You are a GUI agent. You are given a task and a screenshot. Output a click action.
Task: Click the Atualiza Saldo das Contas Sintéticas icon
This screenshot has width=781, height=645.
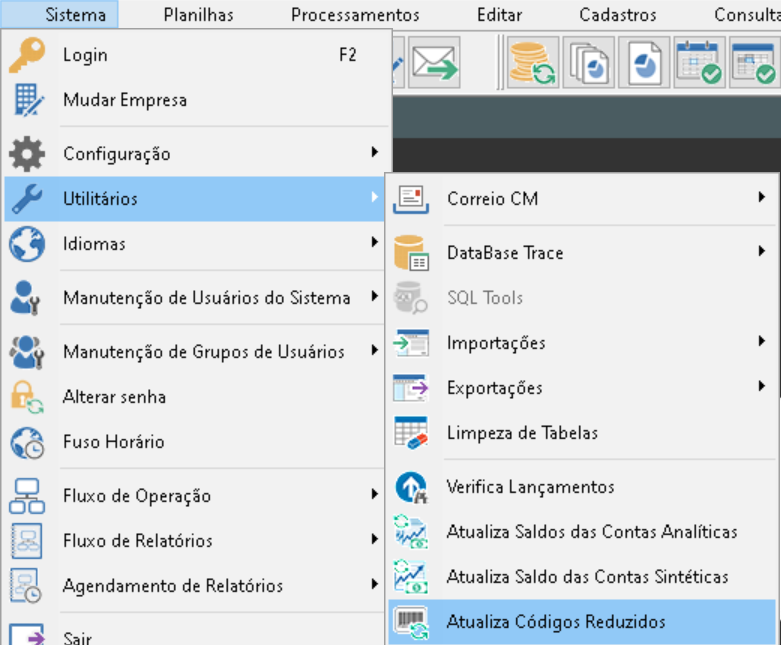click(x=411, y=577)
